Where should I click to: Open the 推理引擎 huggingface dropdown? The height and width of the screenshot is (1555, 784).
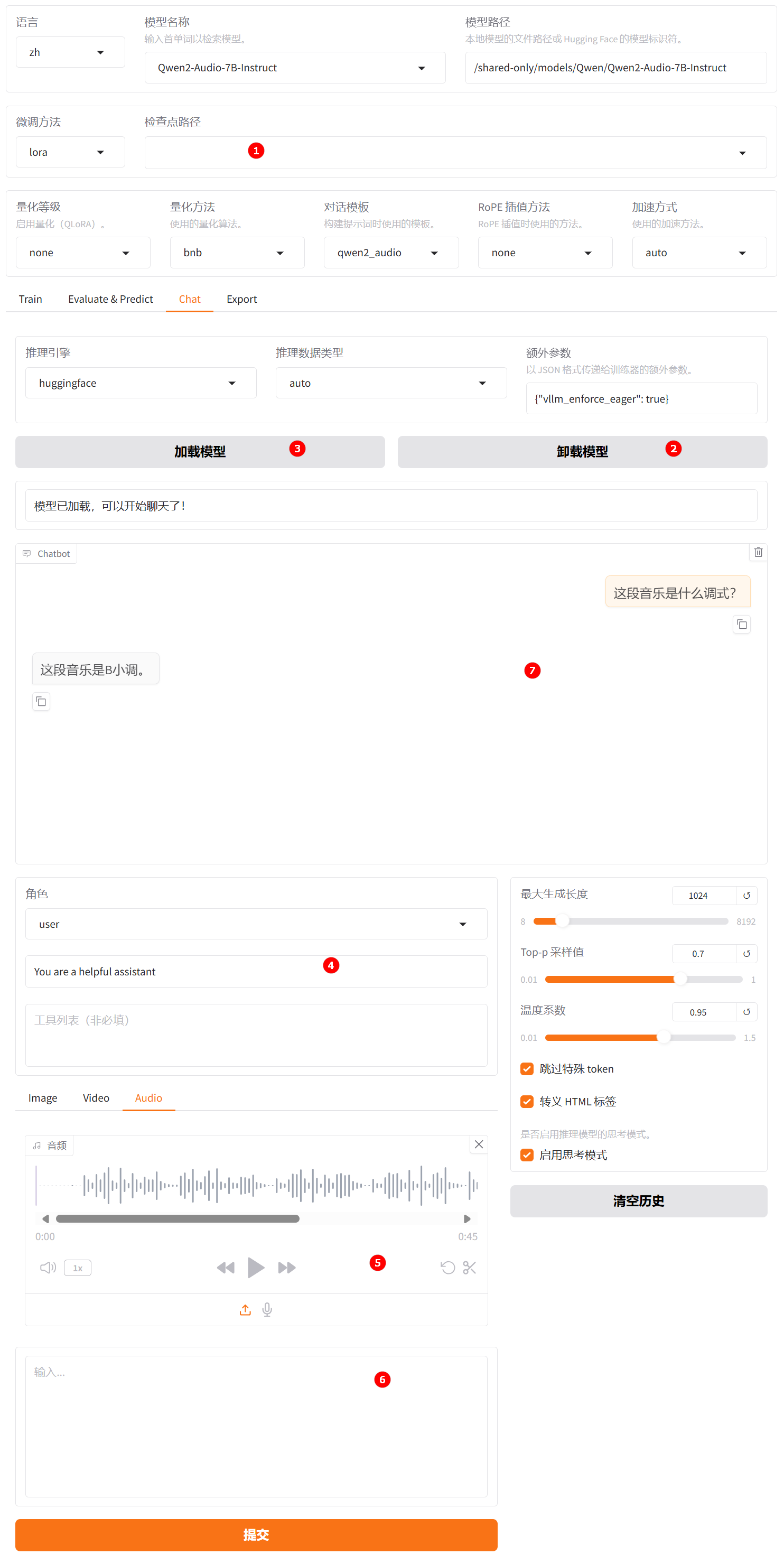141,383
